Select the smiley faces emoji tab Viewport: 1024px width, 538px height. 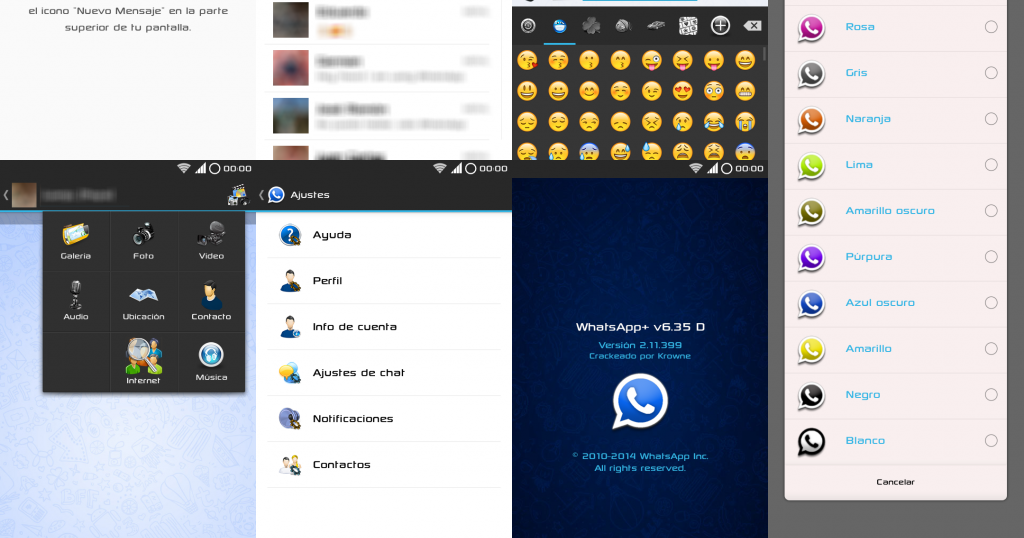pyautogui.click(x=559, y=25)
